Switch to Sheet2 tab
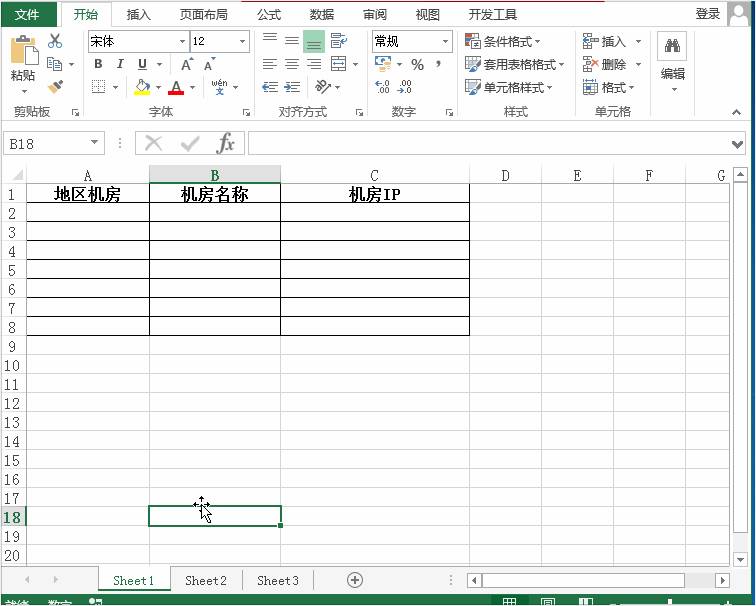 [x=206, y=580]
